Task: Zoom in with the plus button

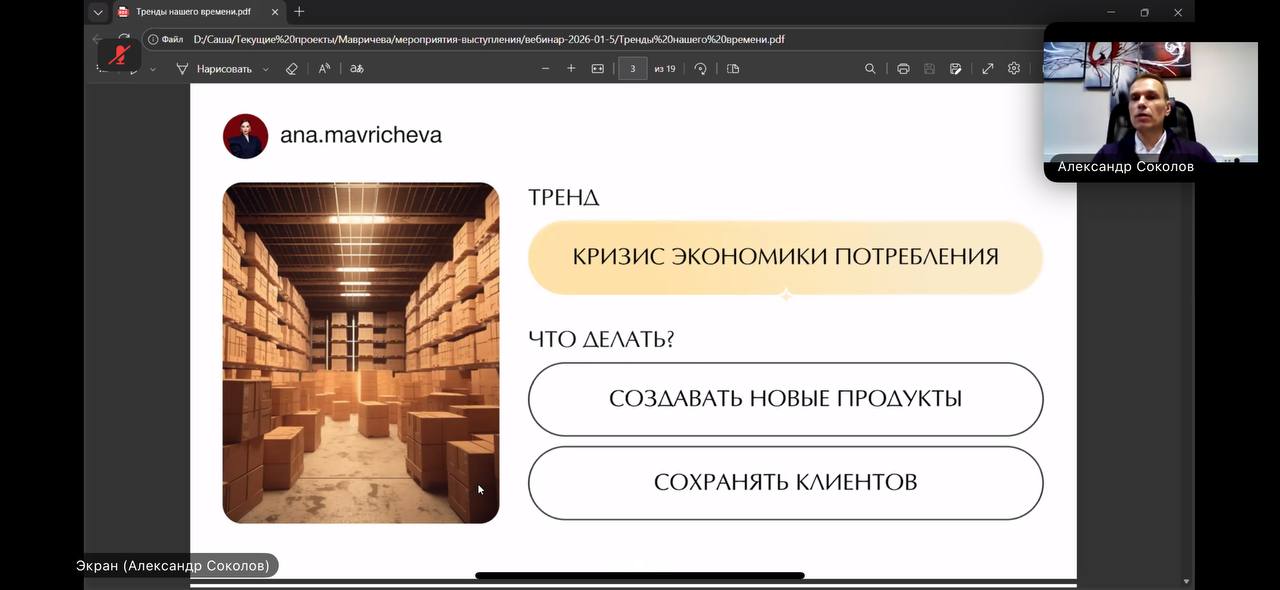Action: tap(571, 69)
